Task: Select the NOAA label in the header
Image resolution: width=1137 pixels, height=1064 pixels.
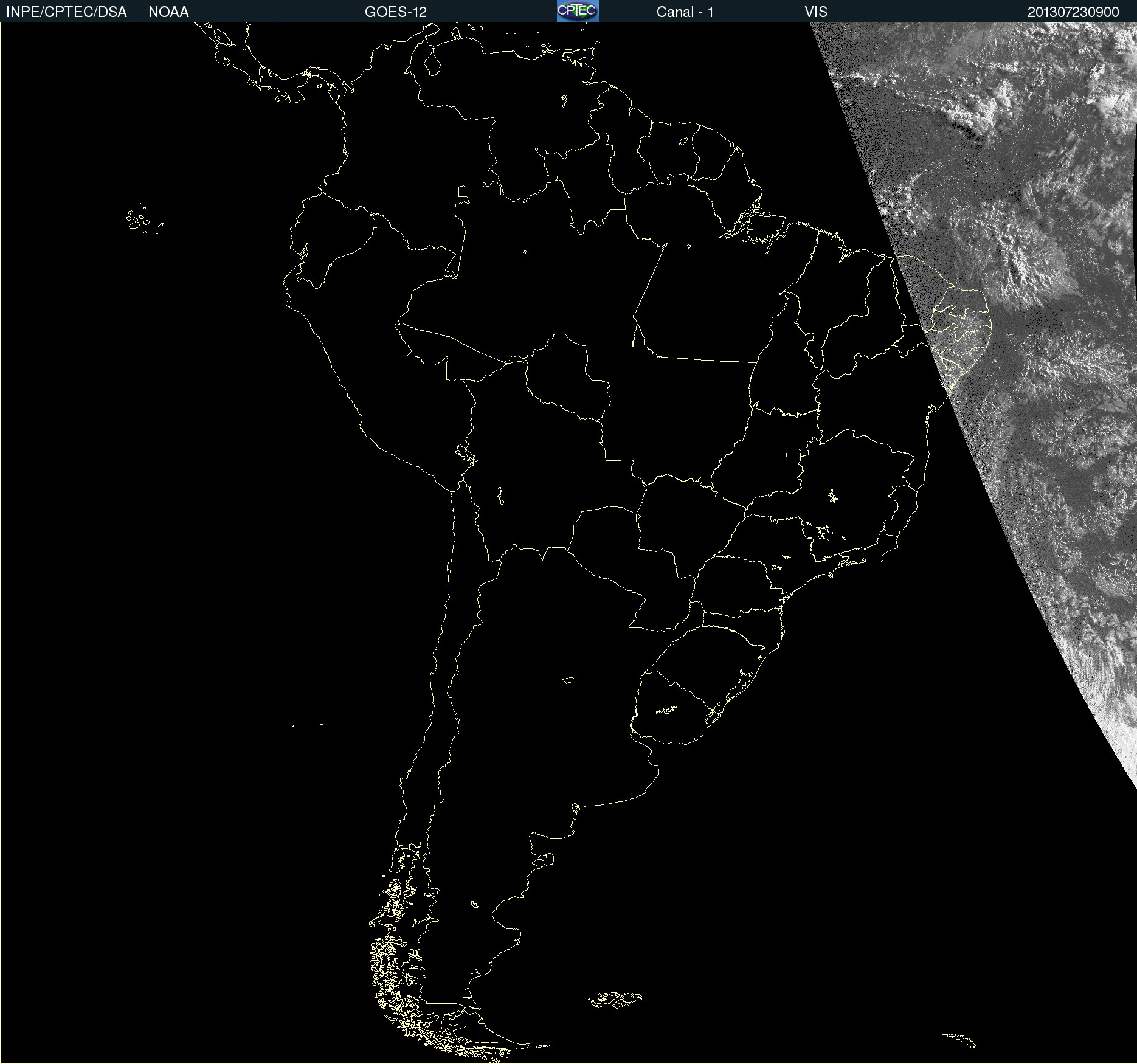Action: coord(168,12)
